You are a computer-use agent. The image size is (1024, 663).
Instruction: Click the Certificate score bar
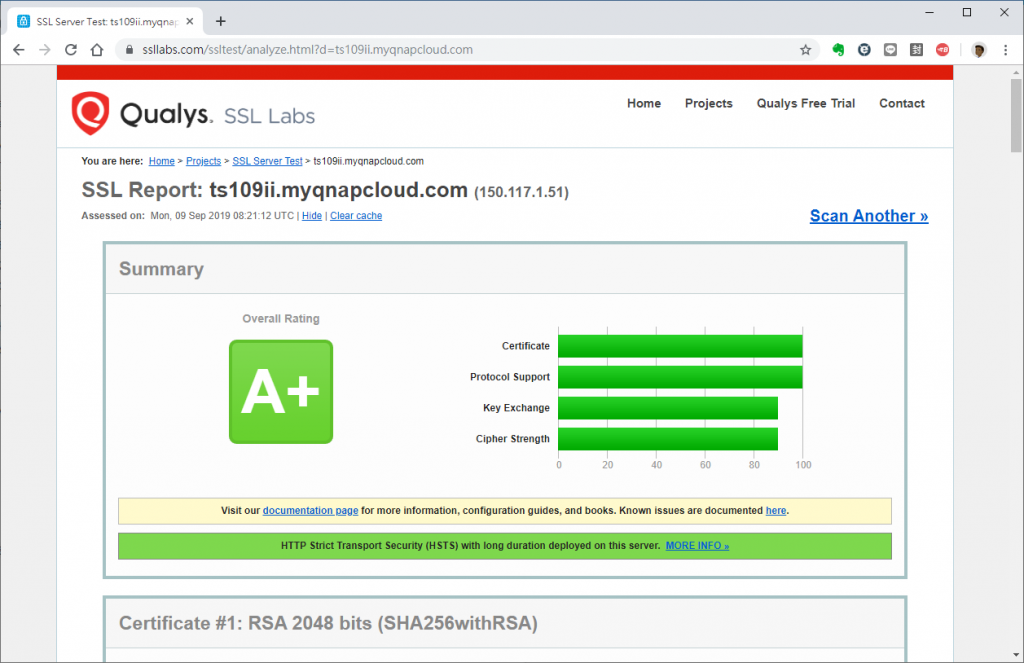coord(680,346)
